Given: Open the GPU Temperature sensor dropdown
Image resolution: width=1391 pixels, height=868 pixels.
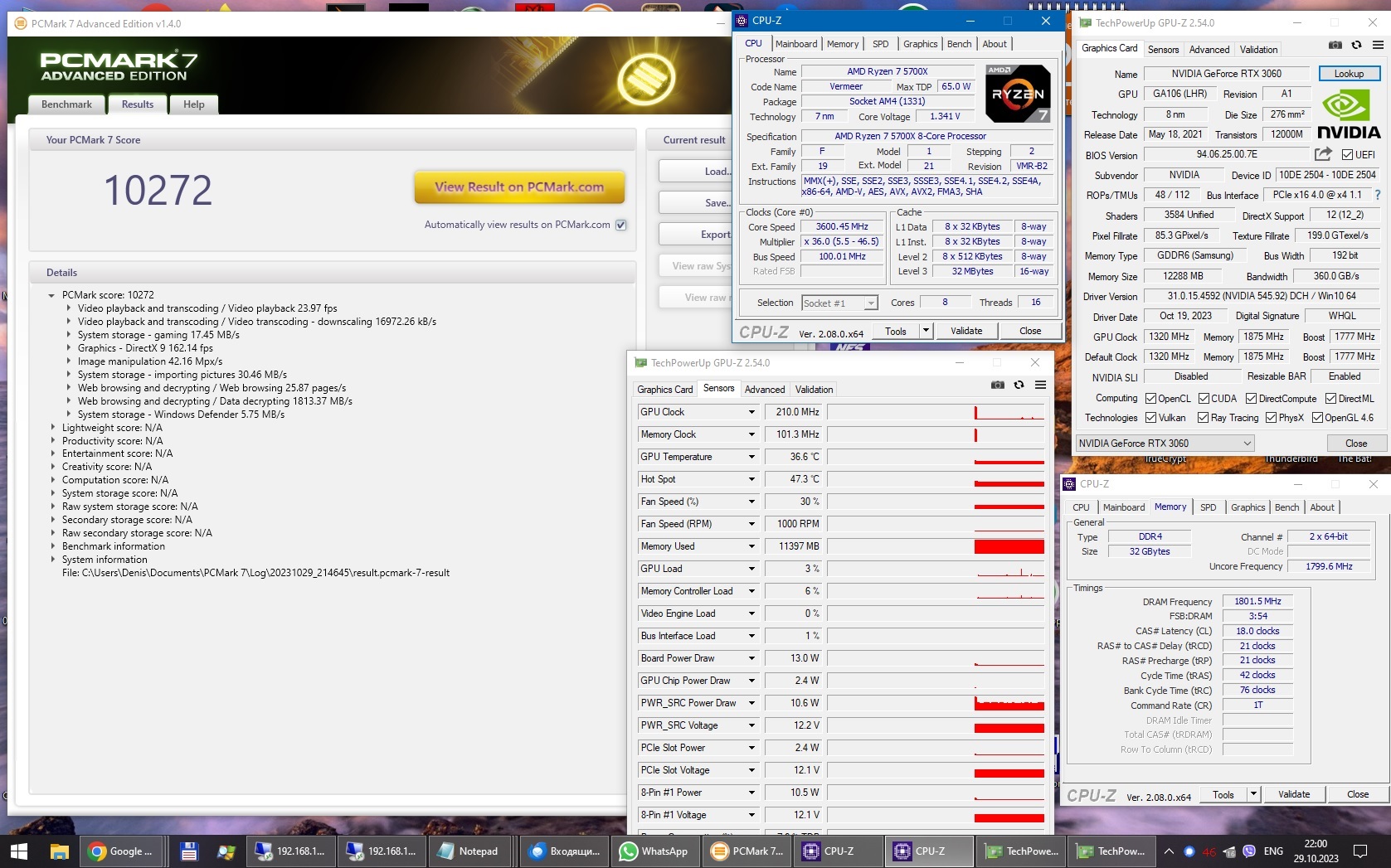Looking at the screenshot, I should [x=751, y=457].
